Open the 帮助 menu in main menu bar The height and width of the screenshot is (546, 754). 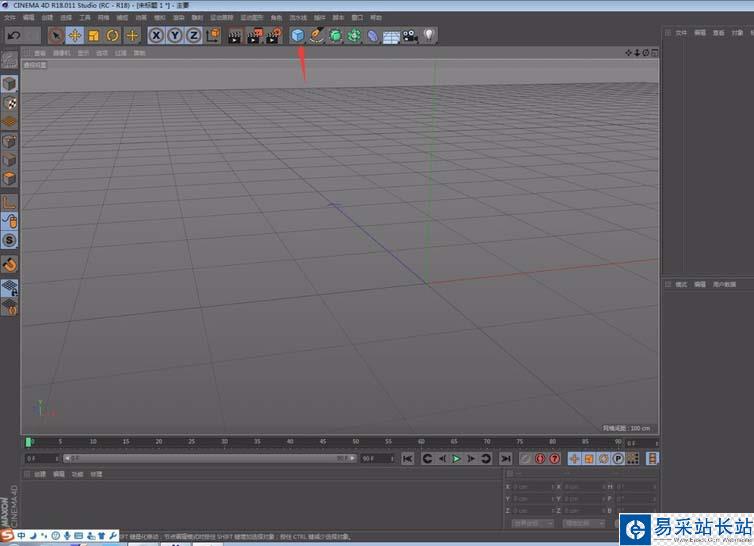[376, 17]
